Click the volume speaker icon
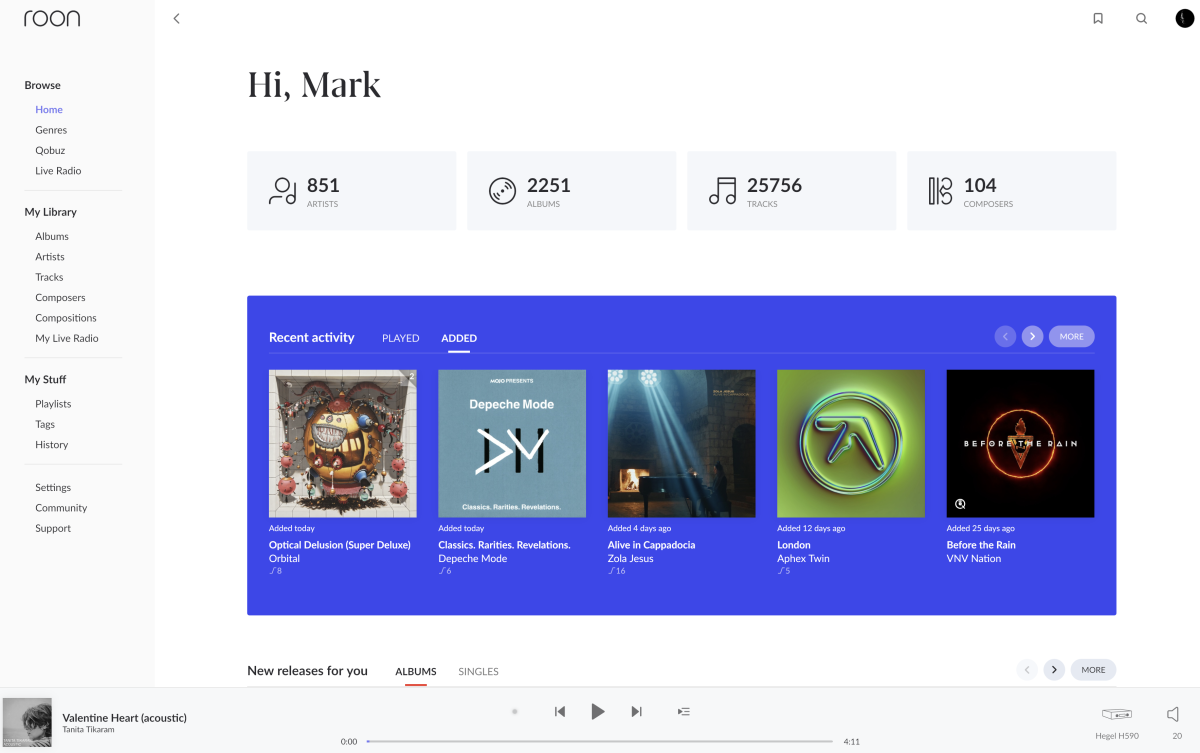The image size is (1200, 753). pyautogui.click(x=1173, y=714)
